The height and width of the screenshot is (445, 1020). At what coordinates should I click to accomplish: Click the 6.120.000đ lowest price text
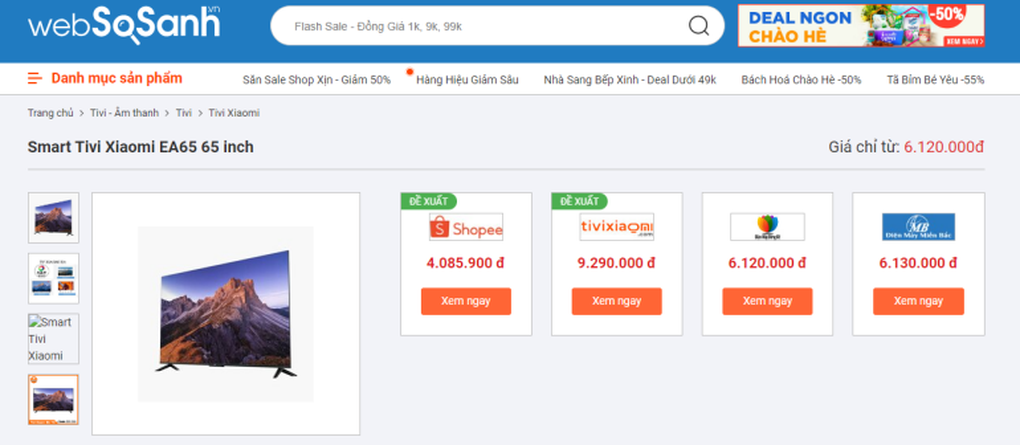pos(944,147)
